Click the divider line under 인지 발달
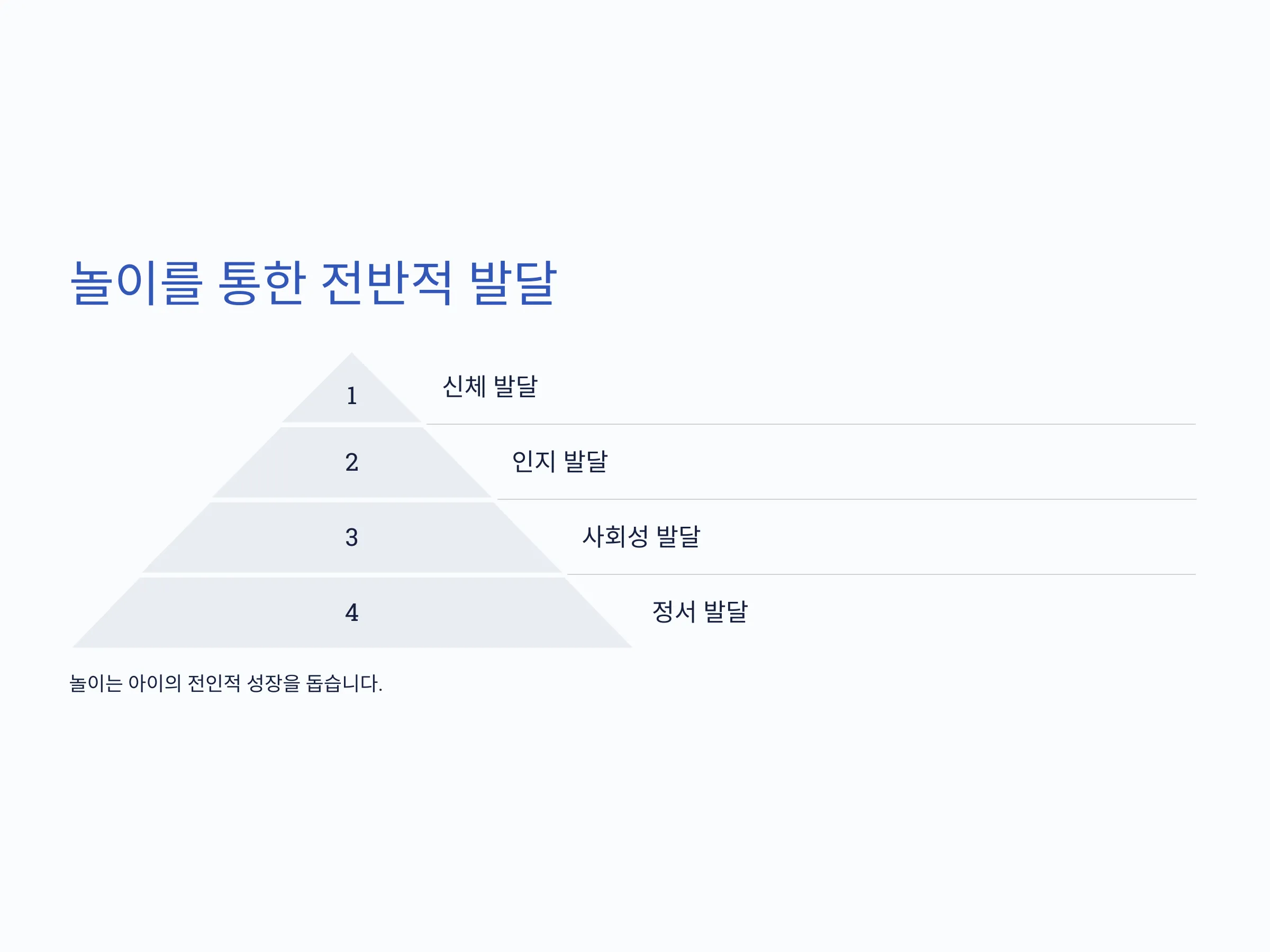 (x=846, y=500)
